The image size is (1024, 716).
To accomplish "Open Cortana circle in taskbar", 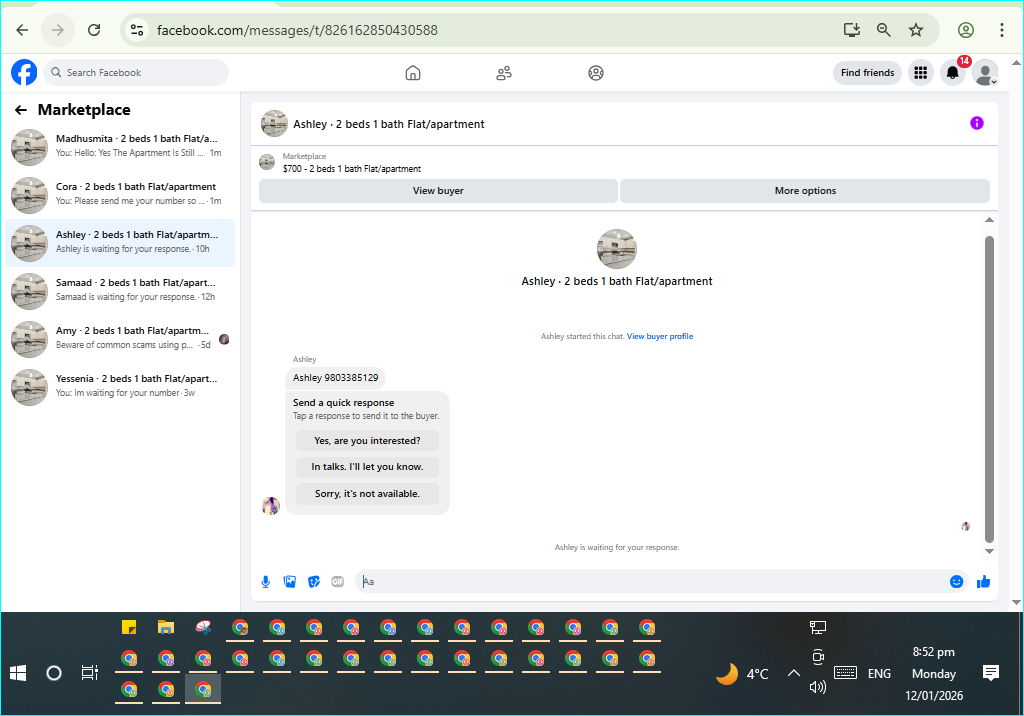I will [x=54, y=673].
